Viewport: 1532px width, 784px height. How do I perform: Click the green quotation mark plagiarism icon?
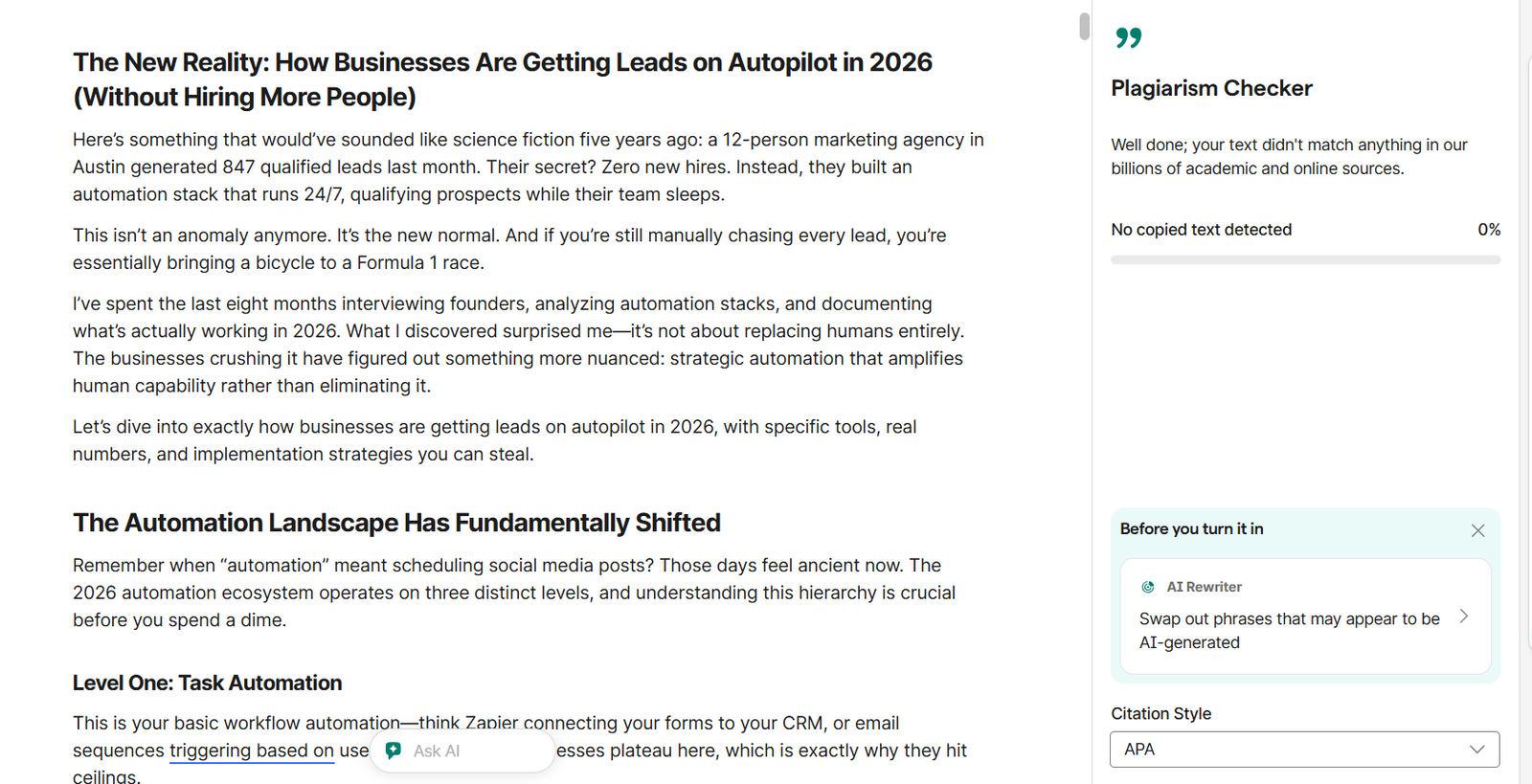[1129, 37]
